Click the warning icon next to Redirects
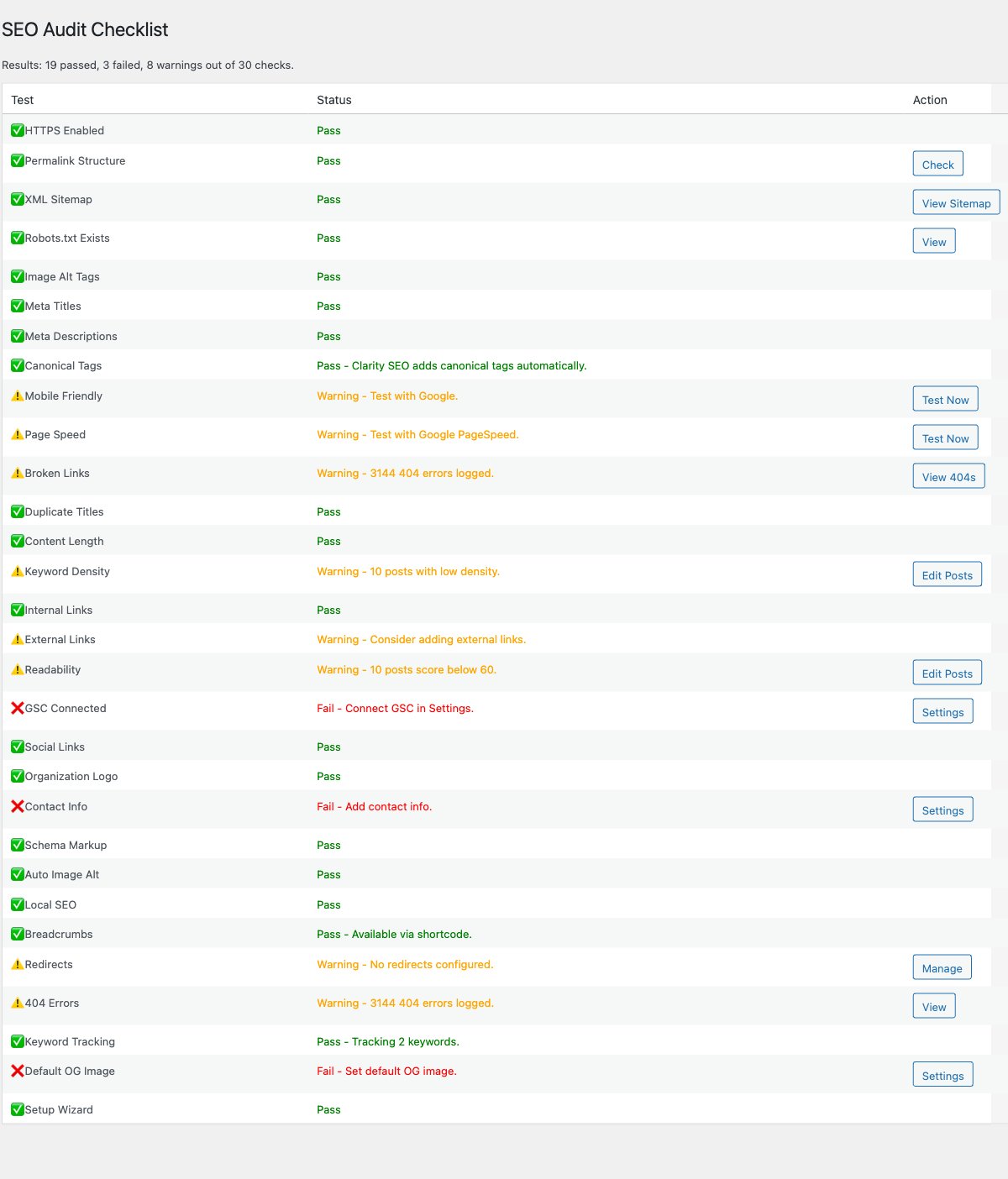The image size is (1008, 1179). pos(18,964)
